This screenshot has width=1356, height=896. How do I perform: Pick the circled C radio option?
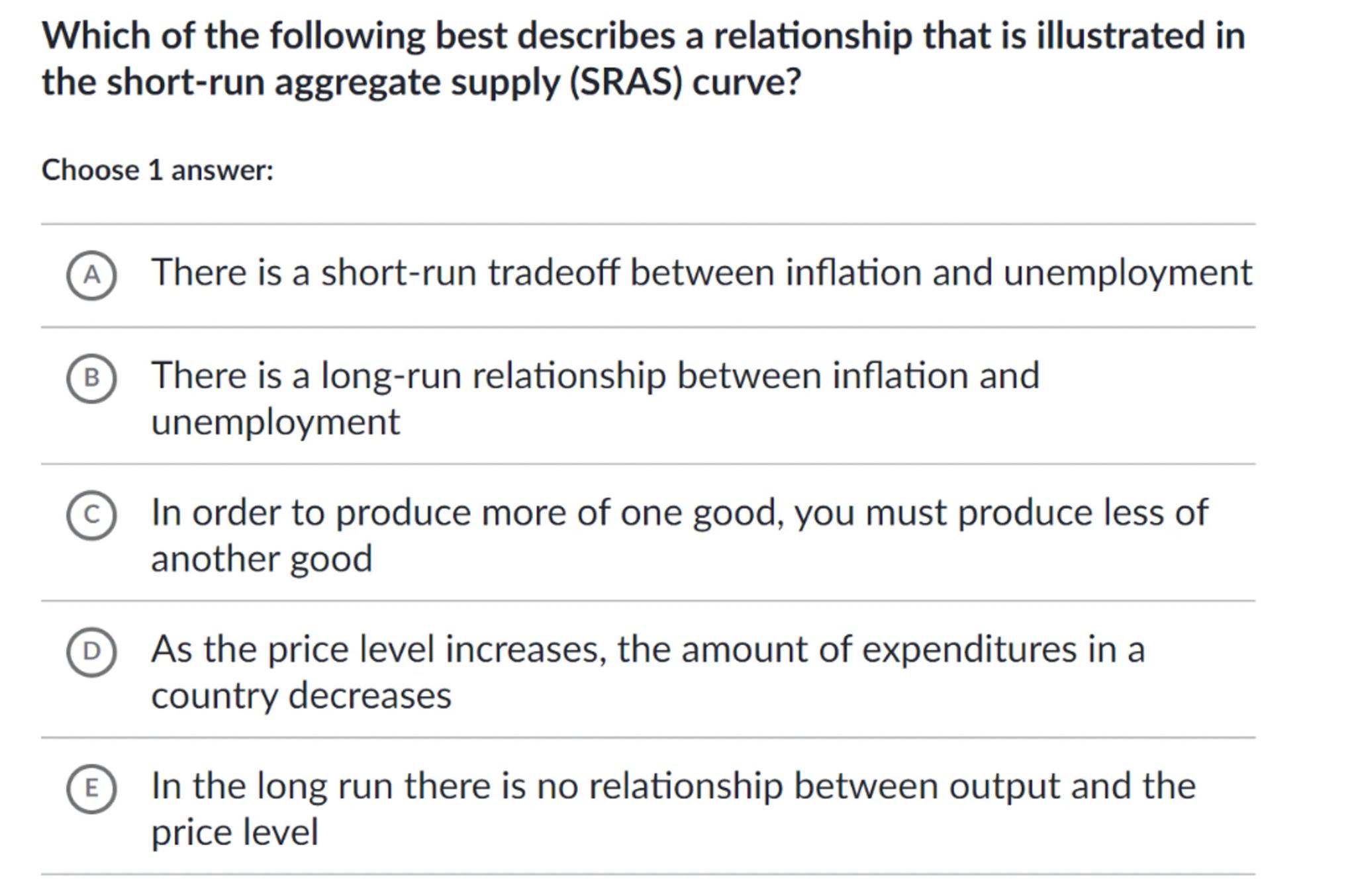tap(91, 515)
